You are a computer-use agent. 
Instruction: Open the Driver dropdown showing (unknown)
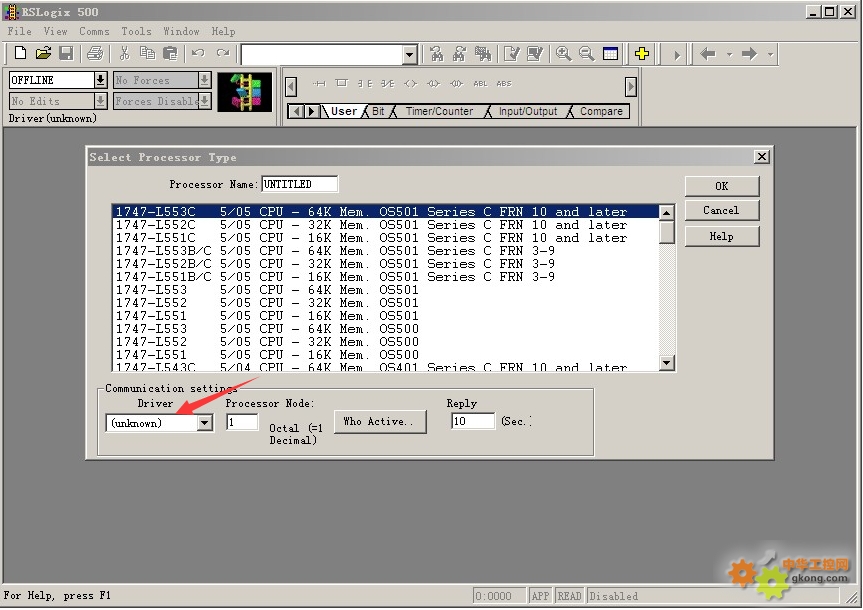pyautogui.click(x=205, y=423)
